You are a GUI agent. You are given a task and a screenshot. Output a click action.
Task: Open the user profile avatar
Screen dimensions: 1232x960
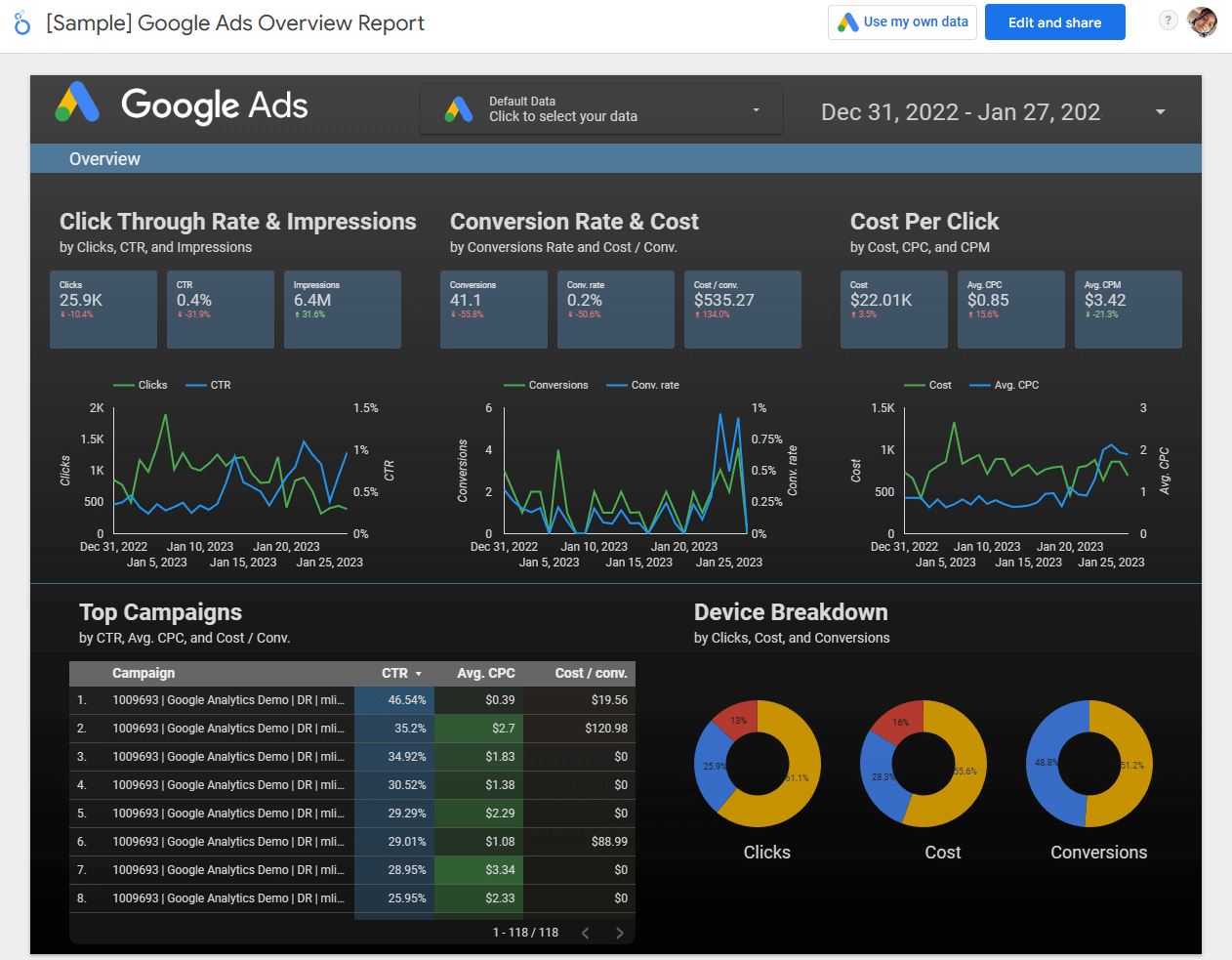pos(1203,21)
